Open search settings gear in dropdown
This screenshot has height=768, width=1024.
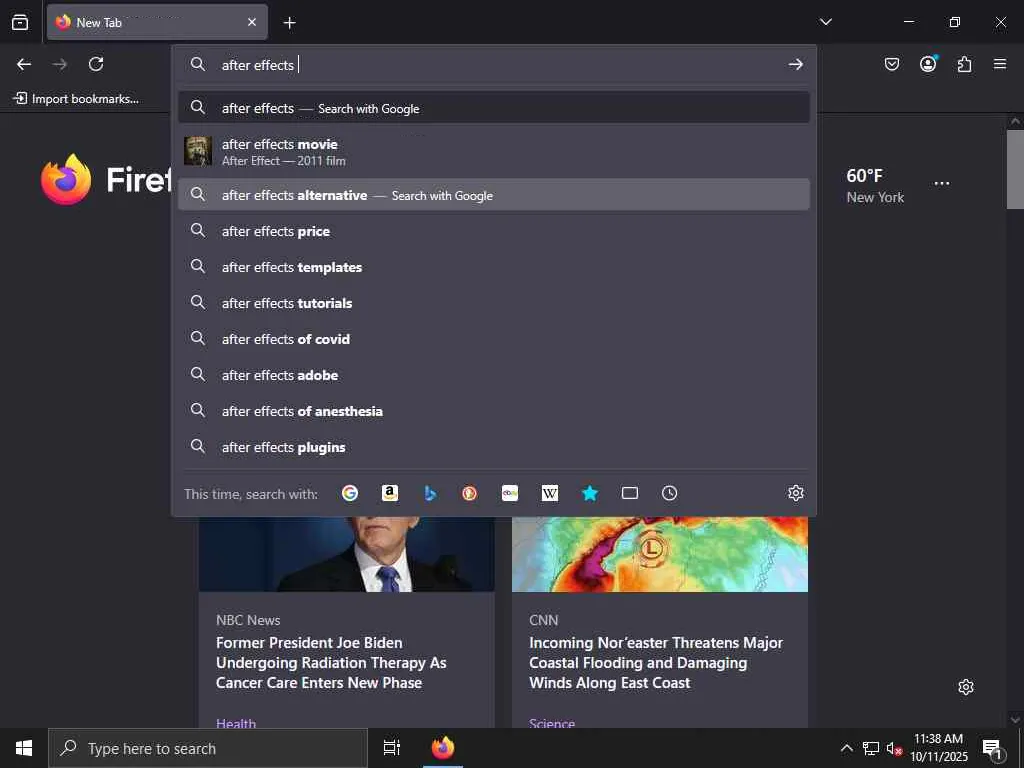click(795, 493)
